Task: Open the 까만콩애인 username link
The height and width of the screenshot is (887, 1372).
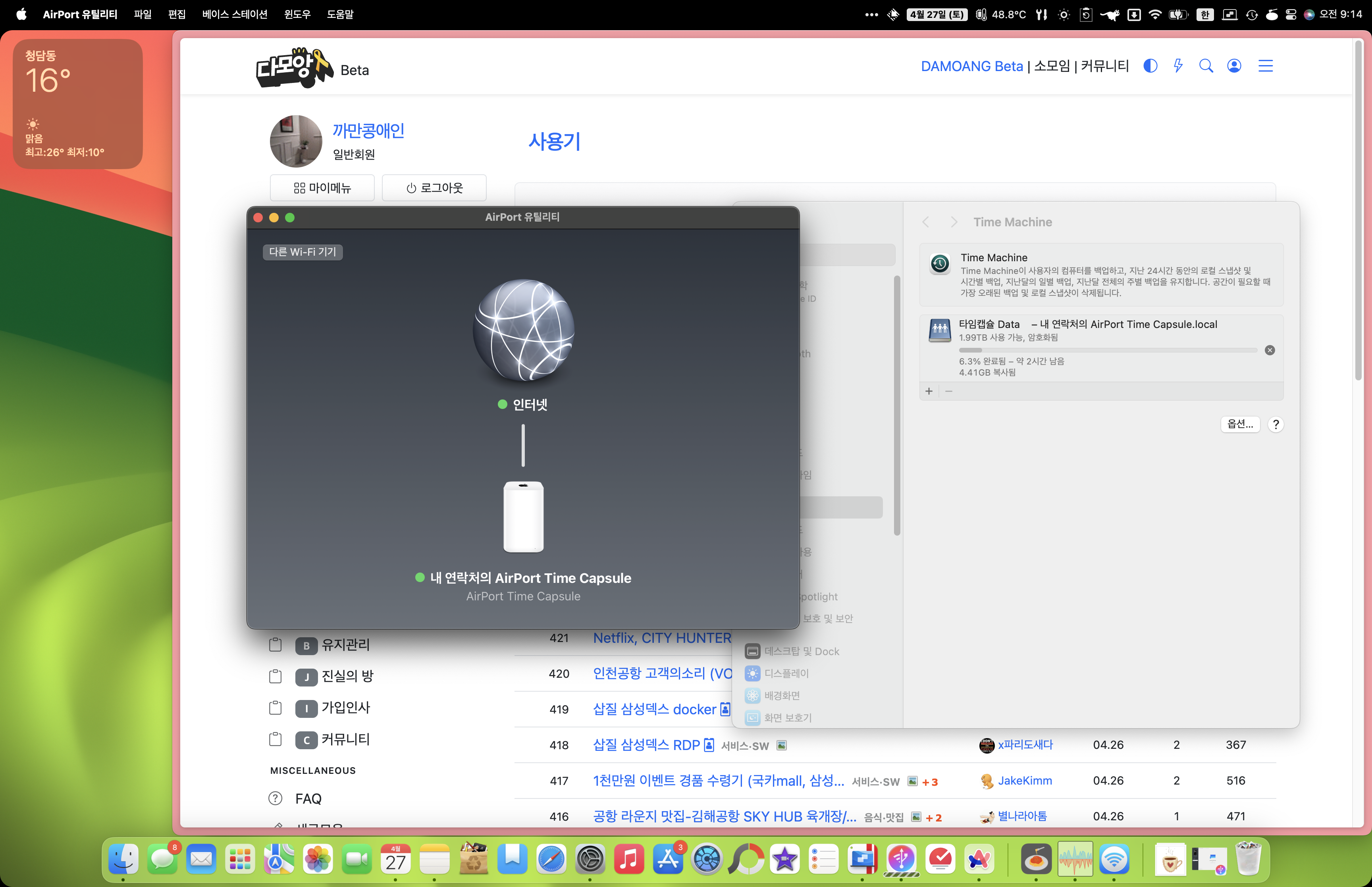Action: (368, 131)
